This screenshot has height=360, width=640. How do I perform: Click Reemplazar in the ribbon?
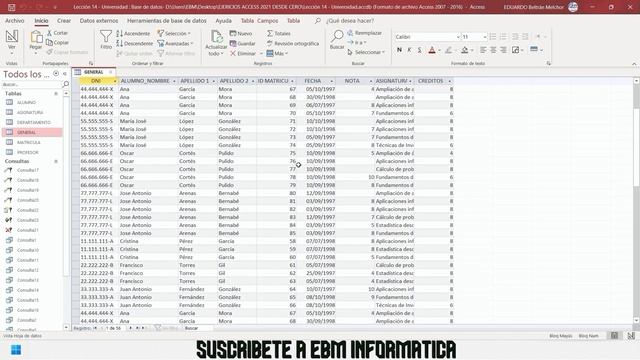click(x=364, y=33)
